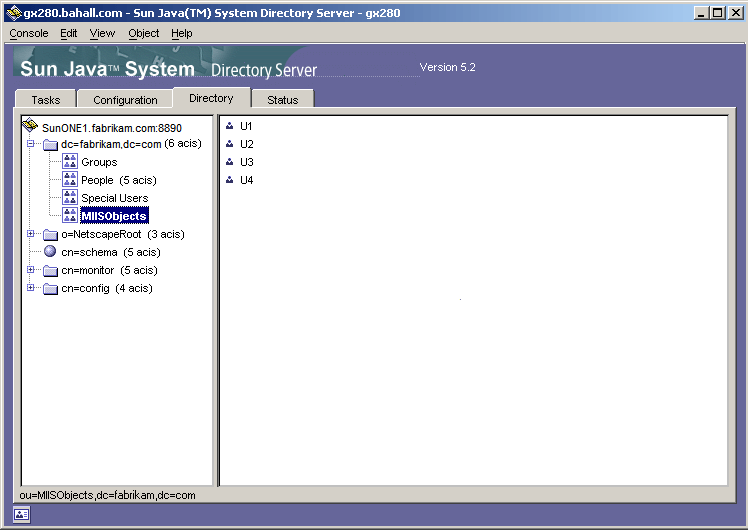The image size is (748, 530).
Task: Open the Object menu
Action: 144,33
